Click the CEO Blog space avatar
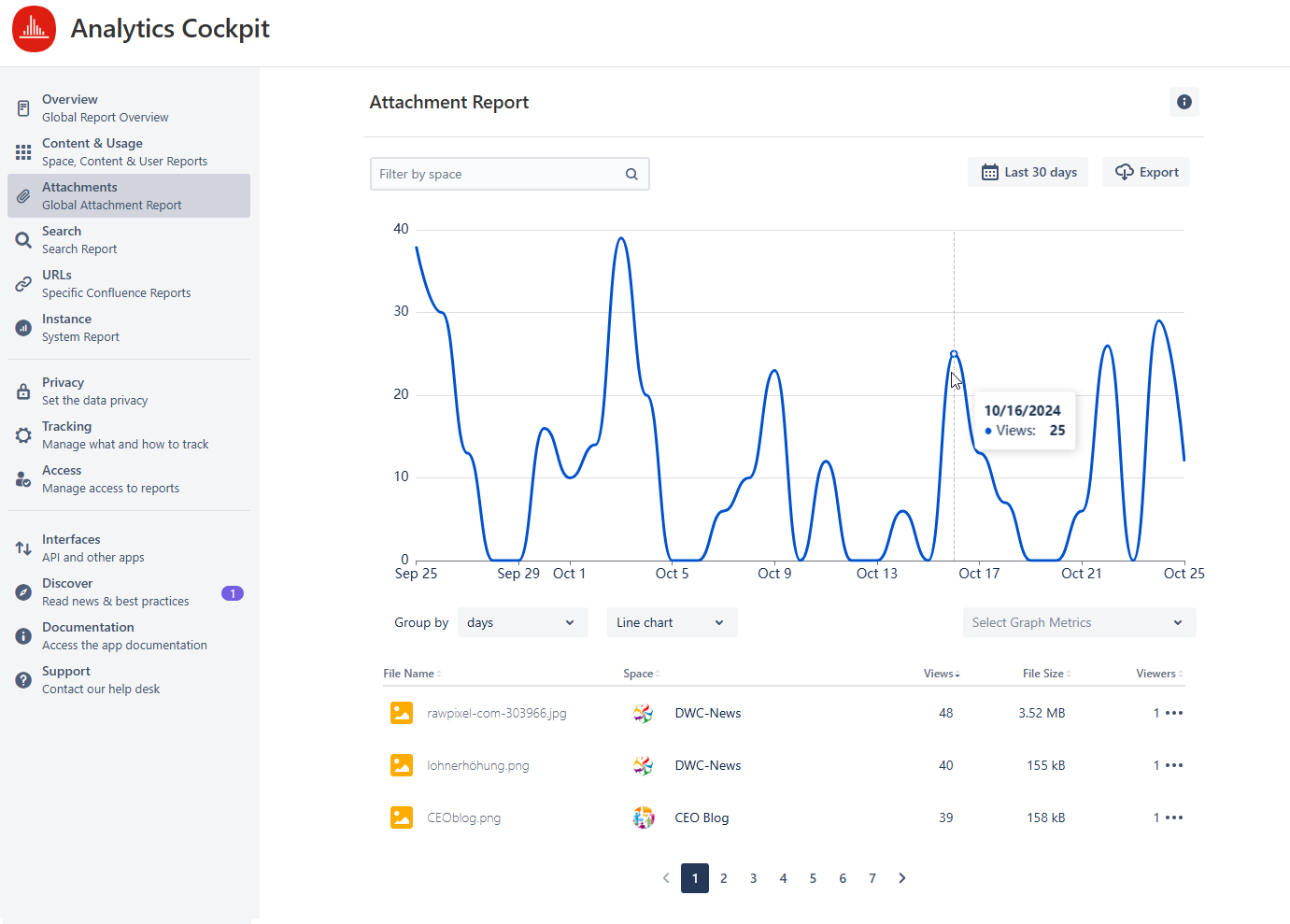Viewport: 1290px width, 924px height. click(643, 817)
